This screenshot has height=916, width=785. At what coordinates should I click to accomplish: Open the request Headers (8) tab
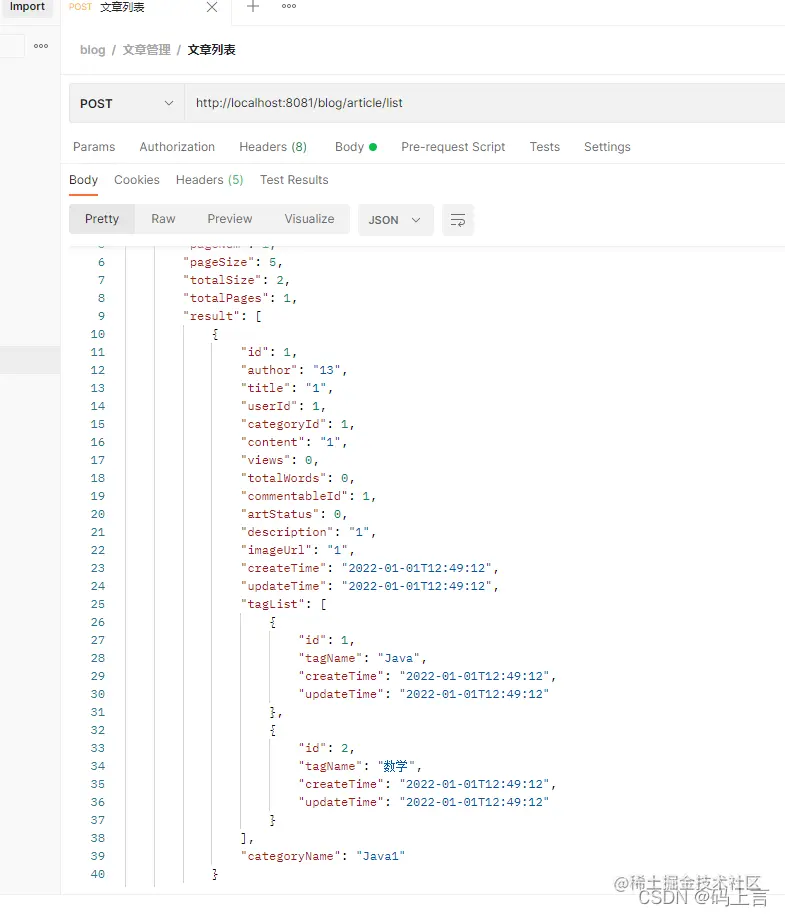pyautogui.click(x=273, y=147)
